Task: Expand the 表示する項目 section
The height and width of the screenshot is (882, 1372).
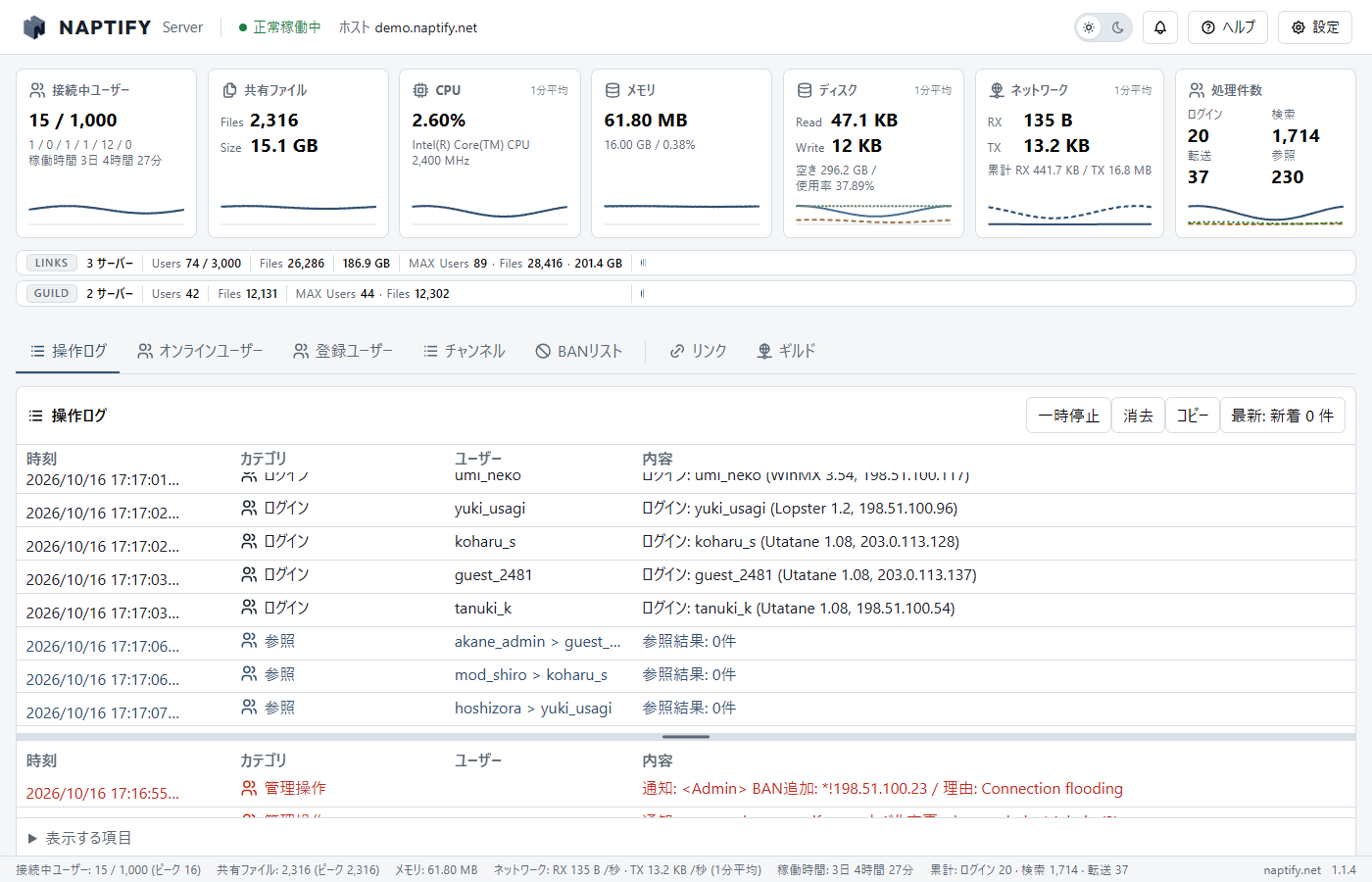Action: (80, 838)
